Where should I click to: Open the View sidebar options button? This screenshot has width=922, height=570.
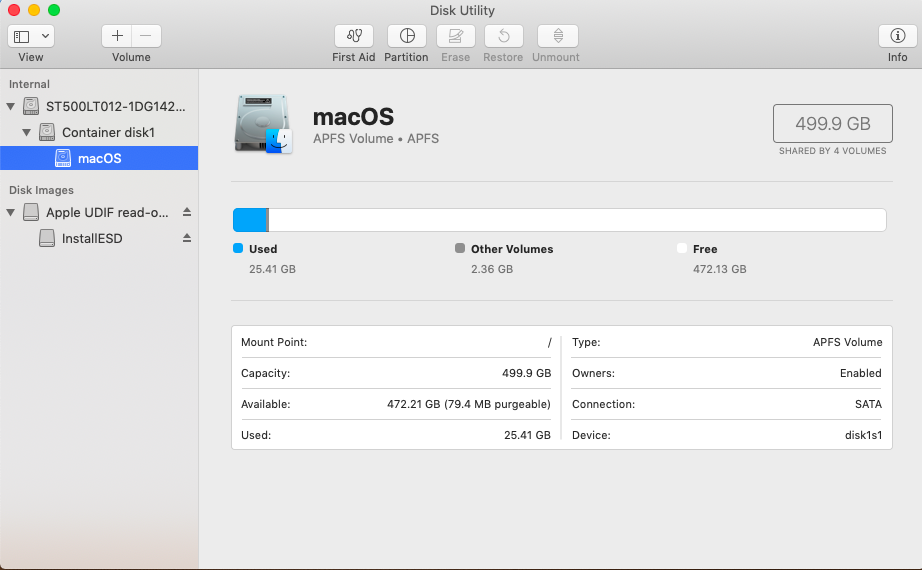[31, 36]
